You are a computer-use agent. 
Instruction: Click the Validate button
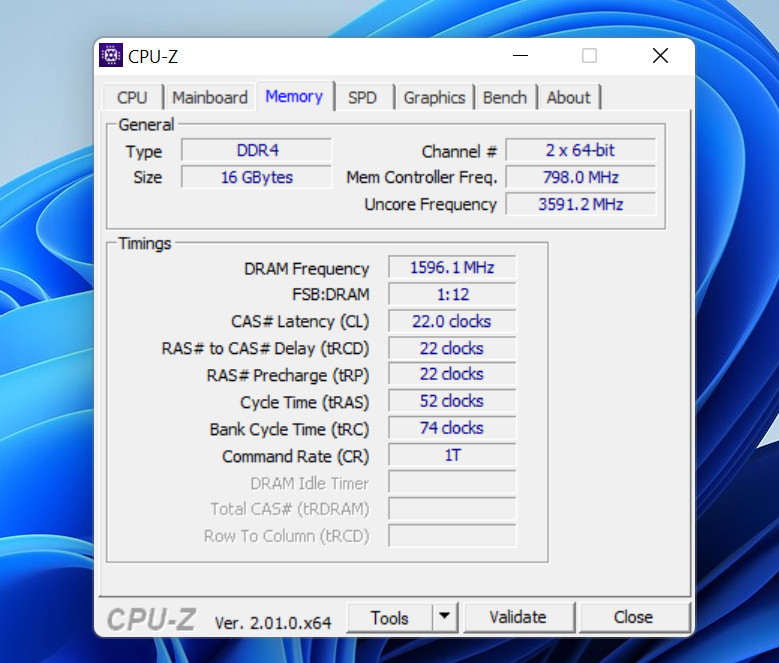518,617
